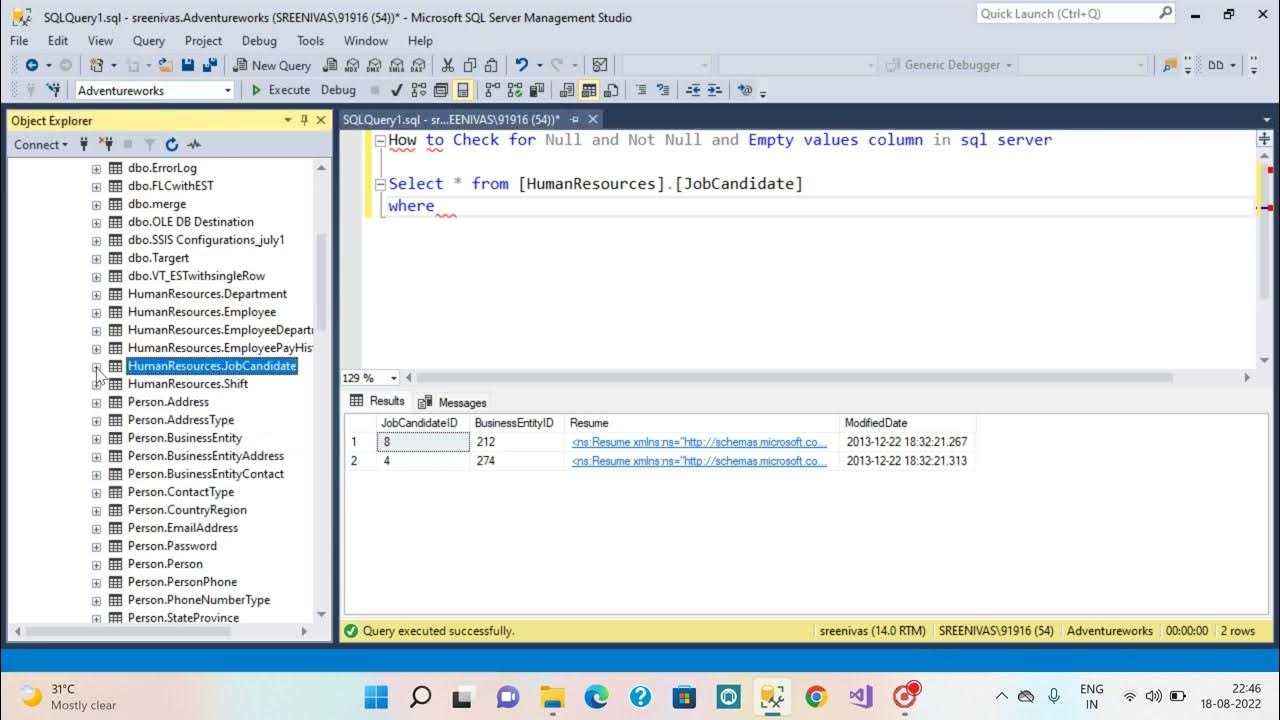
Task: Click the Increase Indent icon
Action: pos(717,90)
